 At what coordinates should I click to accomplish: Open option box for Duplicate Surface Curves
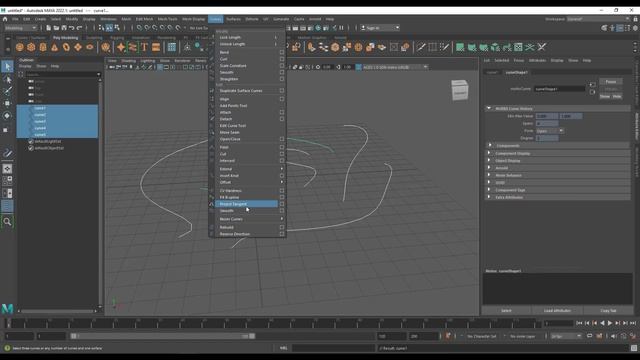(x=282, y=91)
